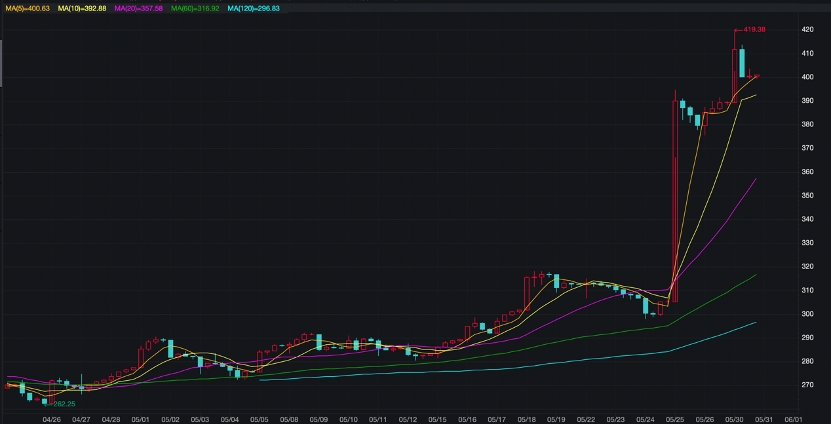The image size is (832, 424).
Task: Click the 320 price axis label
Action: tap(808, 266)
